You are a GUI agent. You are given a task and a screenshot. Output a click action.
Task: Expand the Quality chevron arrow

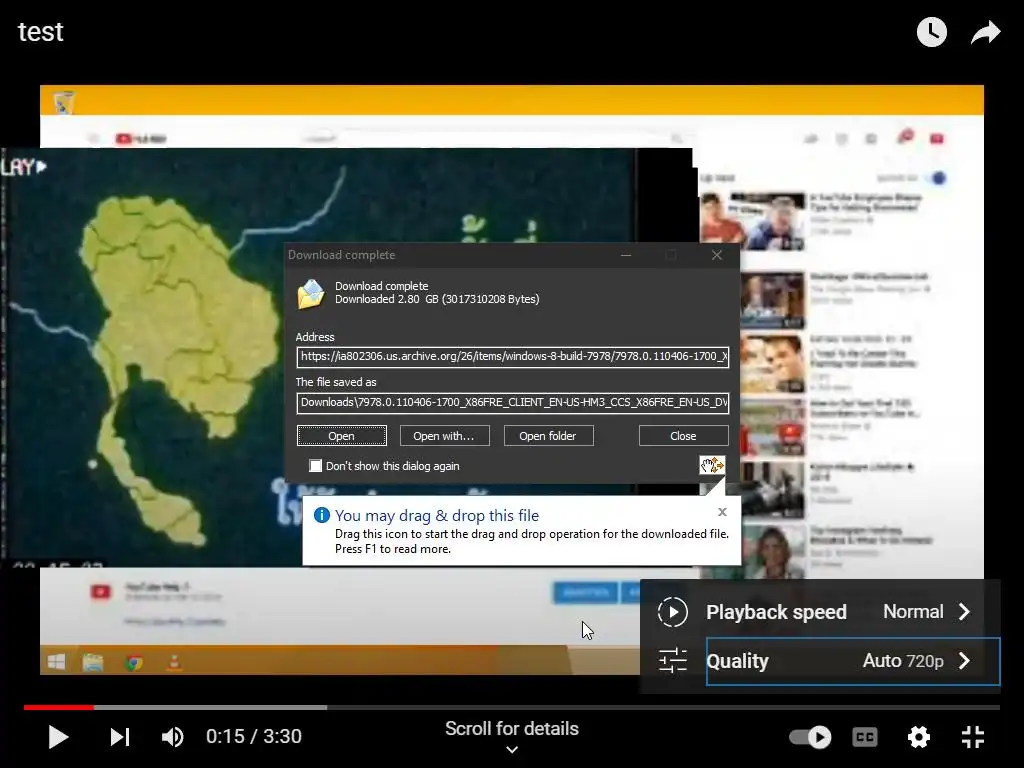(964, 661)
